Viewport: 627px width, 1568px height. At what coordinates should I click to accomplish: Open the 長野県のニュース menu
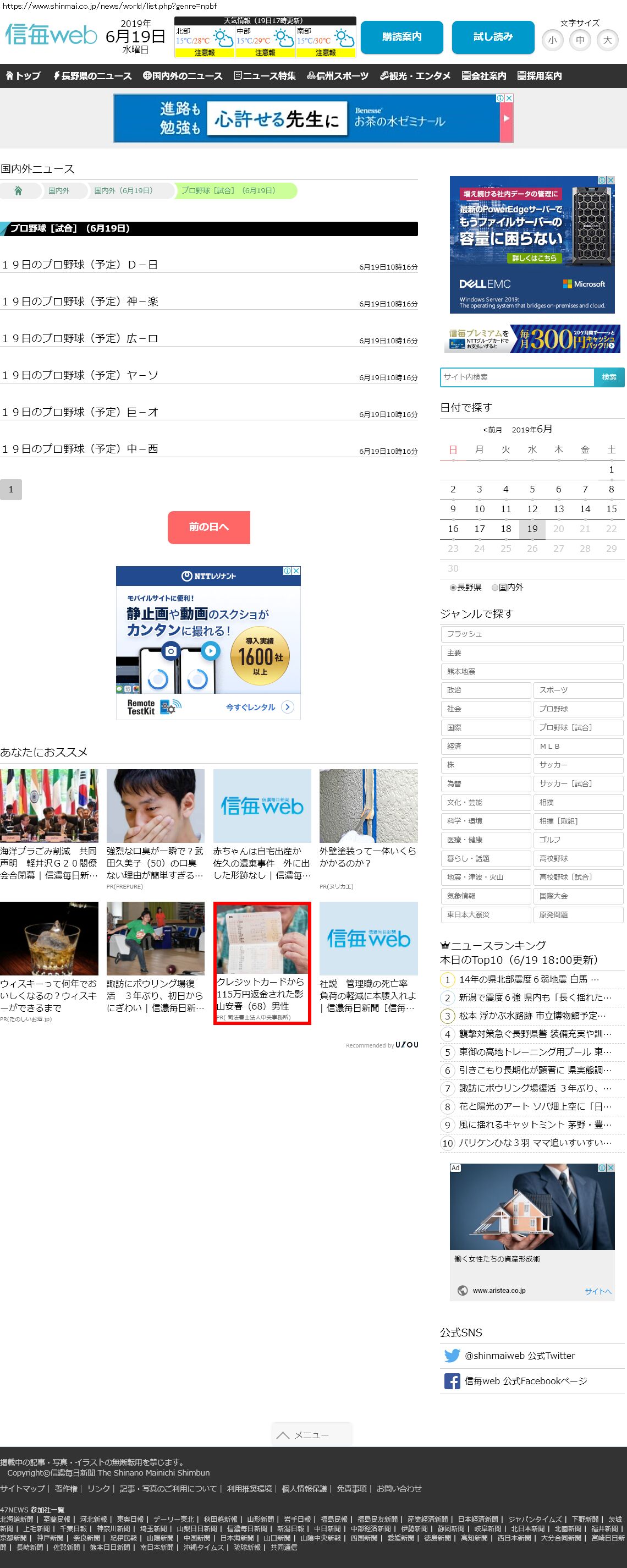click(92, 76)
